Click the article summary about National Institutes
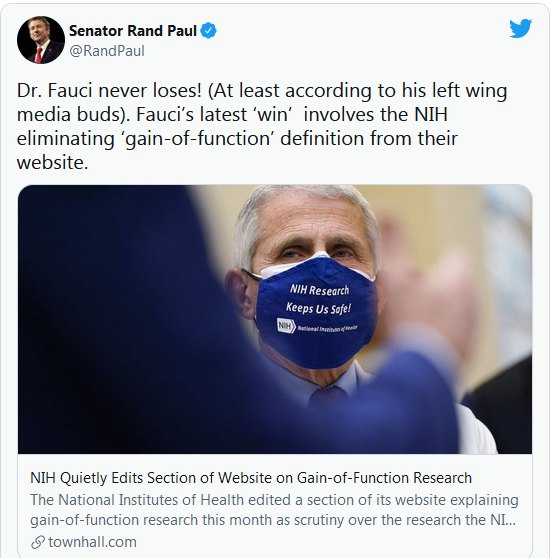The image size is (556, 558). pyautogui.click(x=274, y=510)
